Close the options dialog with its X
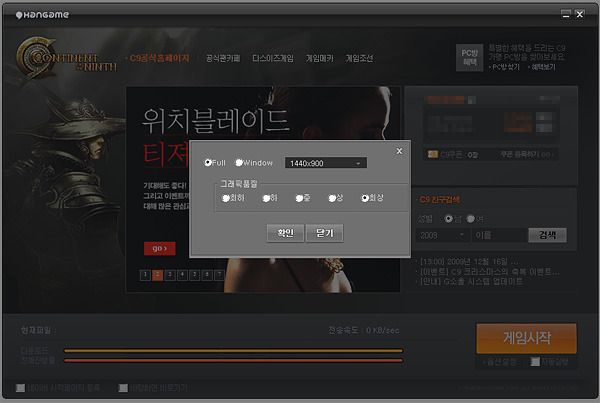This screenshot has width=600, height=403. 399,151
